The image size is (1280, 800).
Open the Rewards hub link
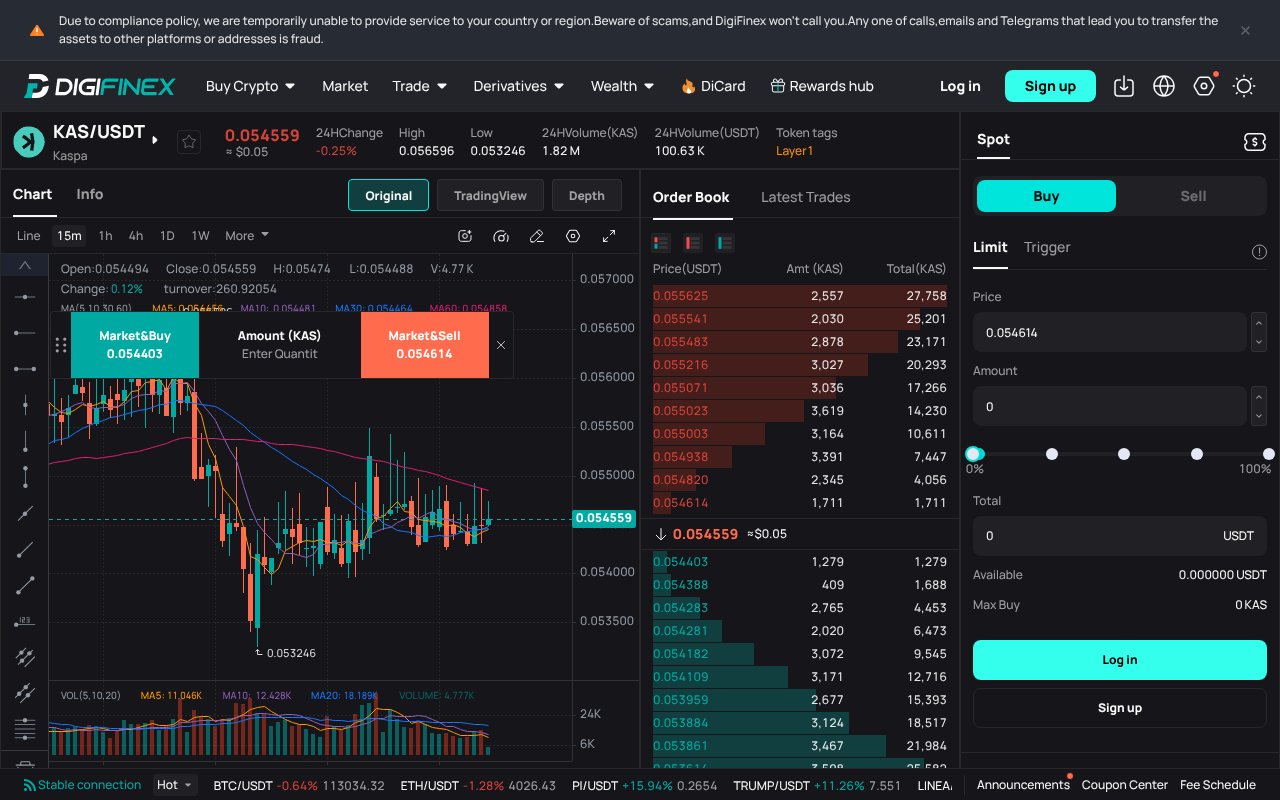tap(822, 86)
